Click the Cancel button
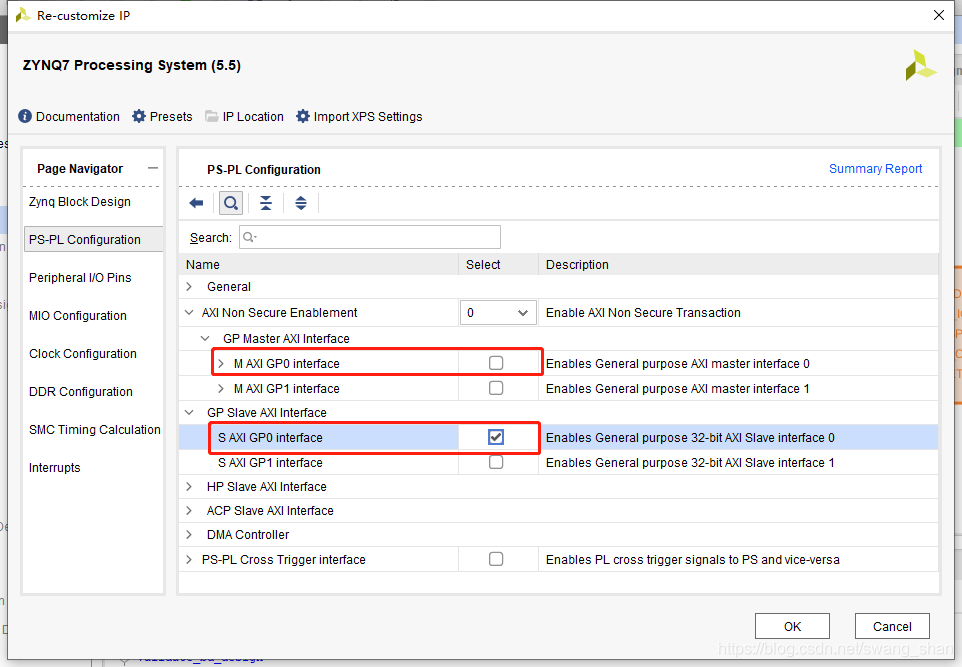This screenshot has width=962, height=667. (x=892, y=626)
